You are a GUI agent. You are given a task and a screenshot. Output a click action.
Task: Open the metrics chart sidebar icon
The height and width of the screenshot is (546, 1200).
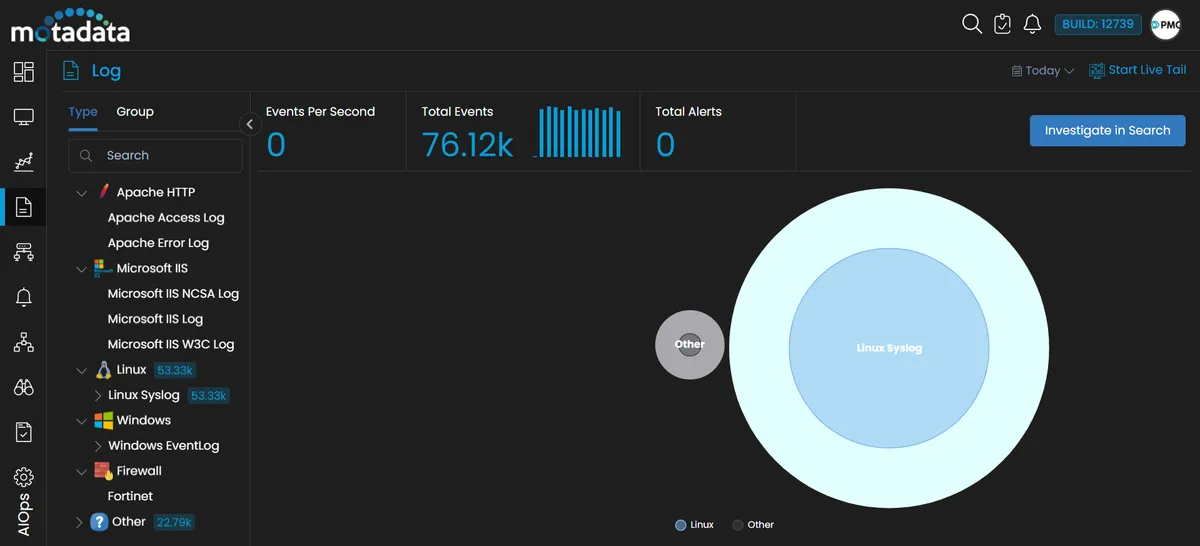tap(24, 162)
